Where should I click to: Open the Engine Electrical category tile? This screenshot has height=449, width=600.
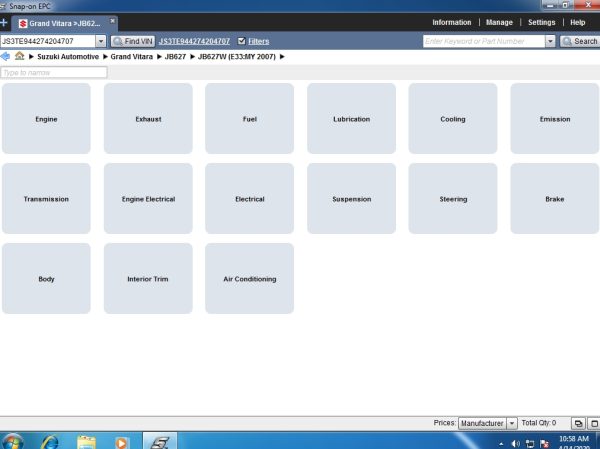point(148,199)
